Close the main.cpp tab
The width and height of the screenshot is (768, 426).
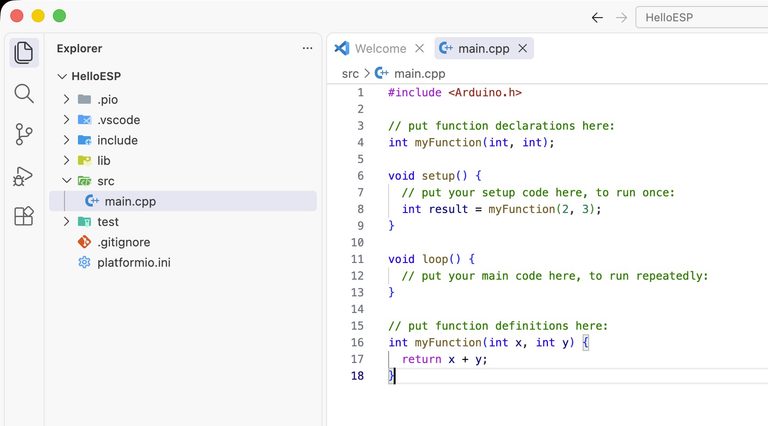click(523, 48)
